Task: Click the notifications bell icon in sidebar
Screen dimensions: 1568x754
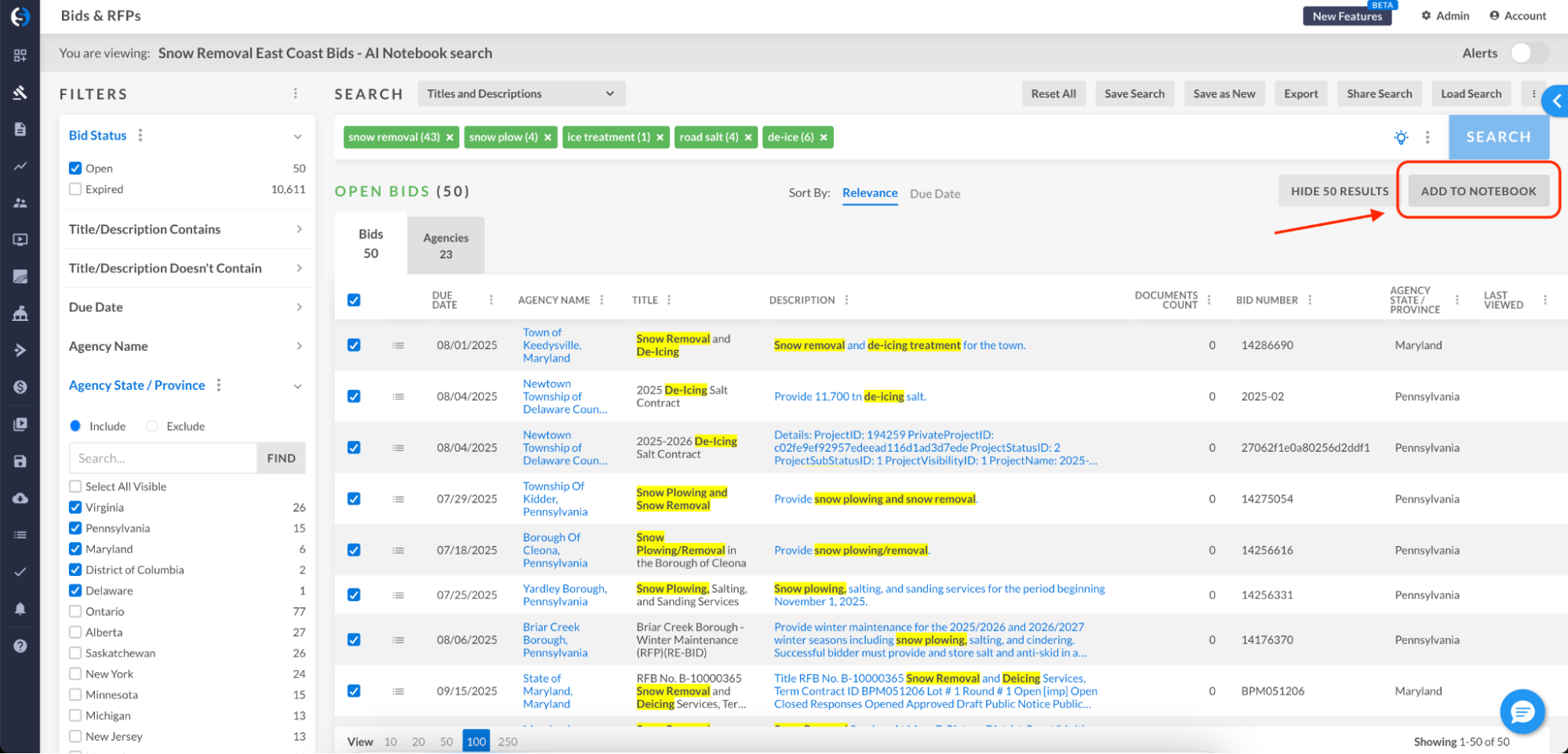Action: click(x=20, y=609)
